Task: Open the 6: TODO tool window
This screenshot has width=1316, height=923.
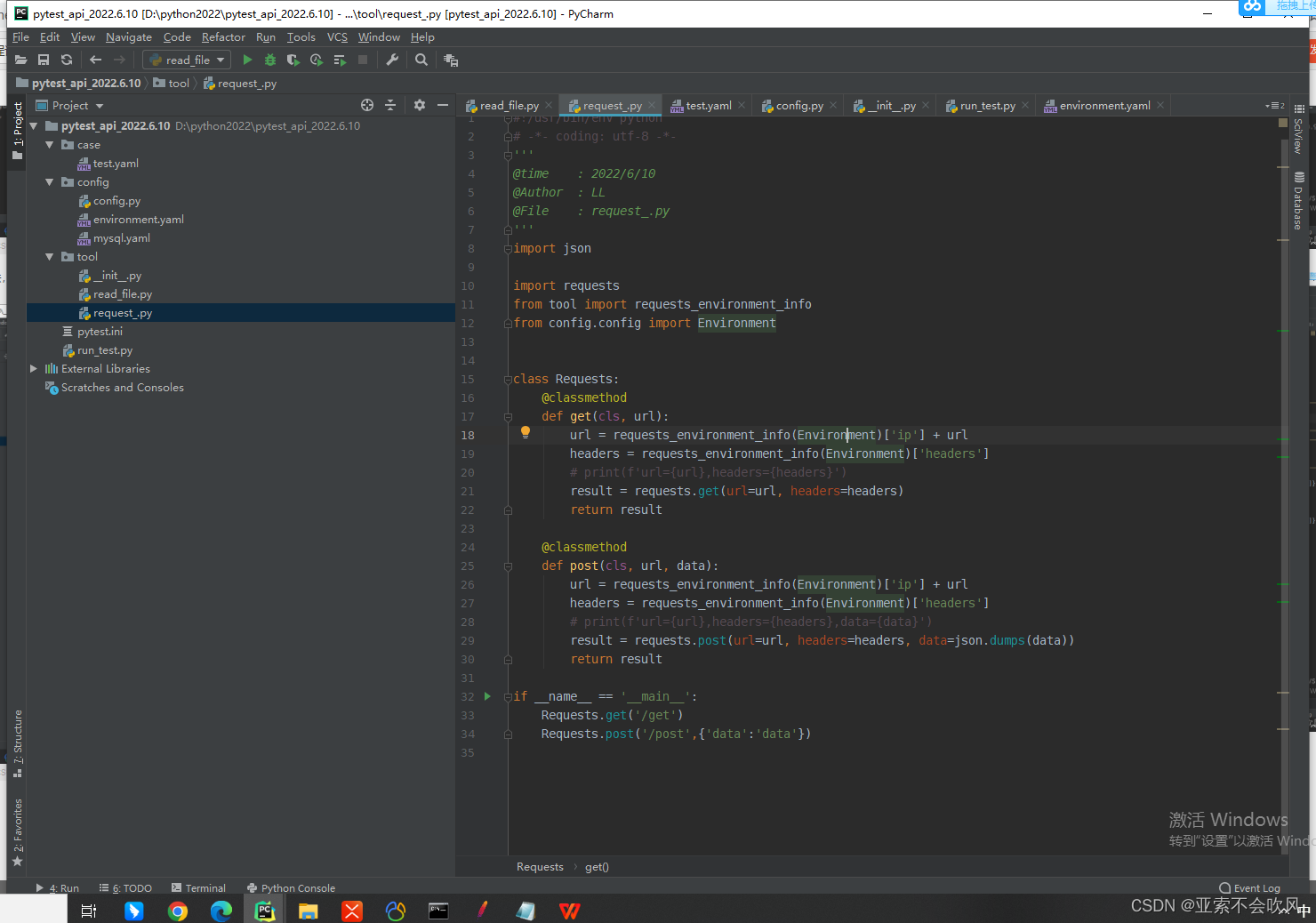Action: [125, 888]
